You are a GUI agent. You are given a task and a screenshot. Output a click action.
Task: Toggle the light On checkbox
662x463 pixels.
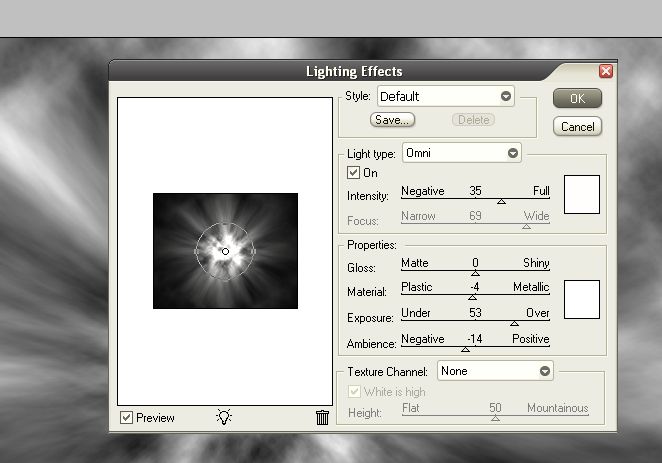click(x=354, y=173)
